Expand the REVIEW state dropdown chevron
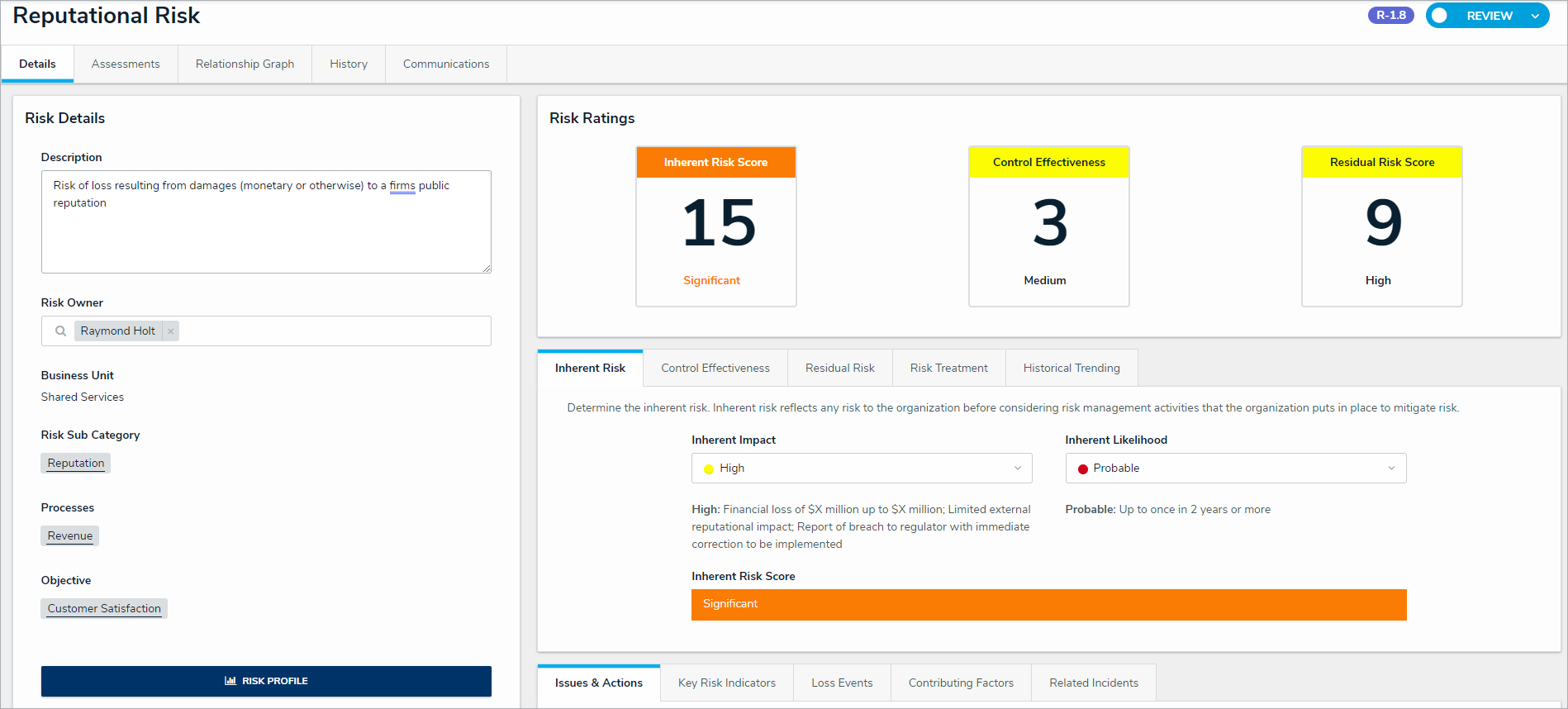Image resolution: width=1568 pixels, height=709 pixels. click(x=1535, y=16)
